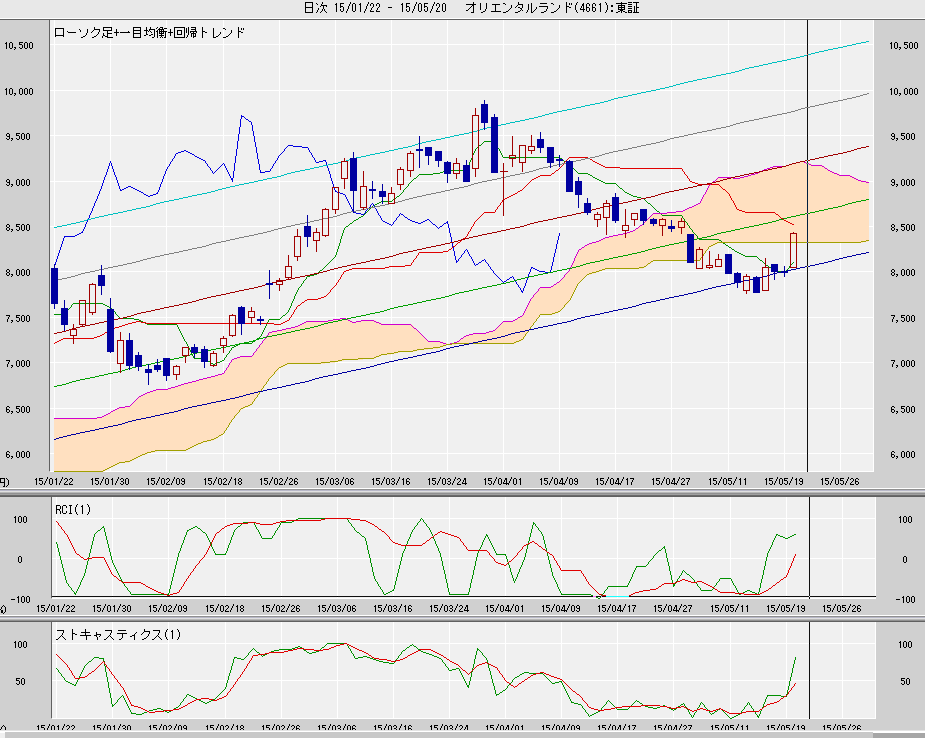
Task: Click 15/03/06 on the price chart date axis
Action: tap(338, 481)
